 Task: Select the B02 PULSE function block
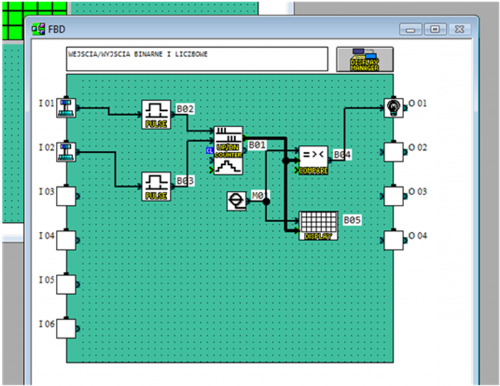point(156,115)
